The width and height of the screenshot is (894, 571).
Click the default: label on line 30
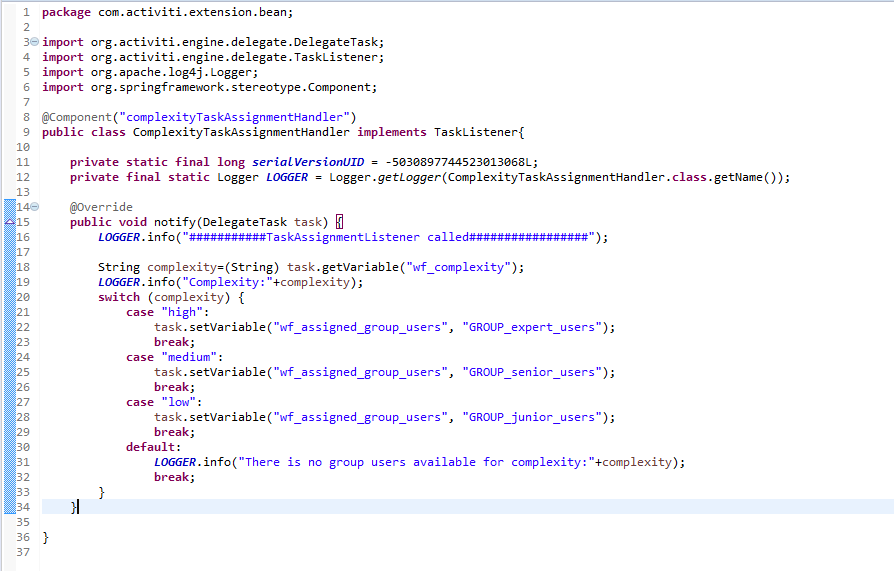(153, 447)
